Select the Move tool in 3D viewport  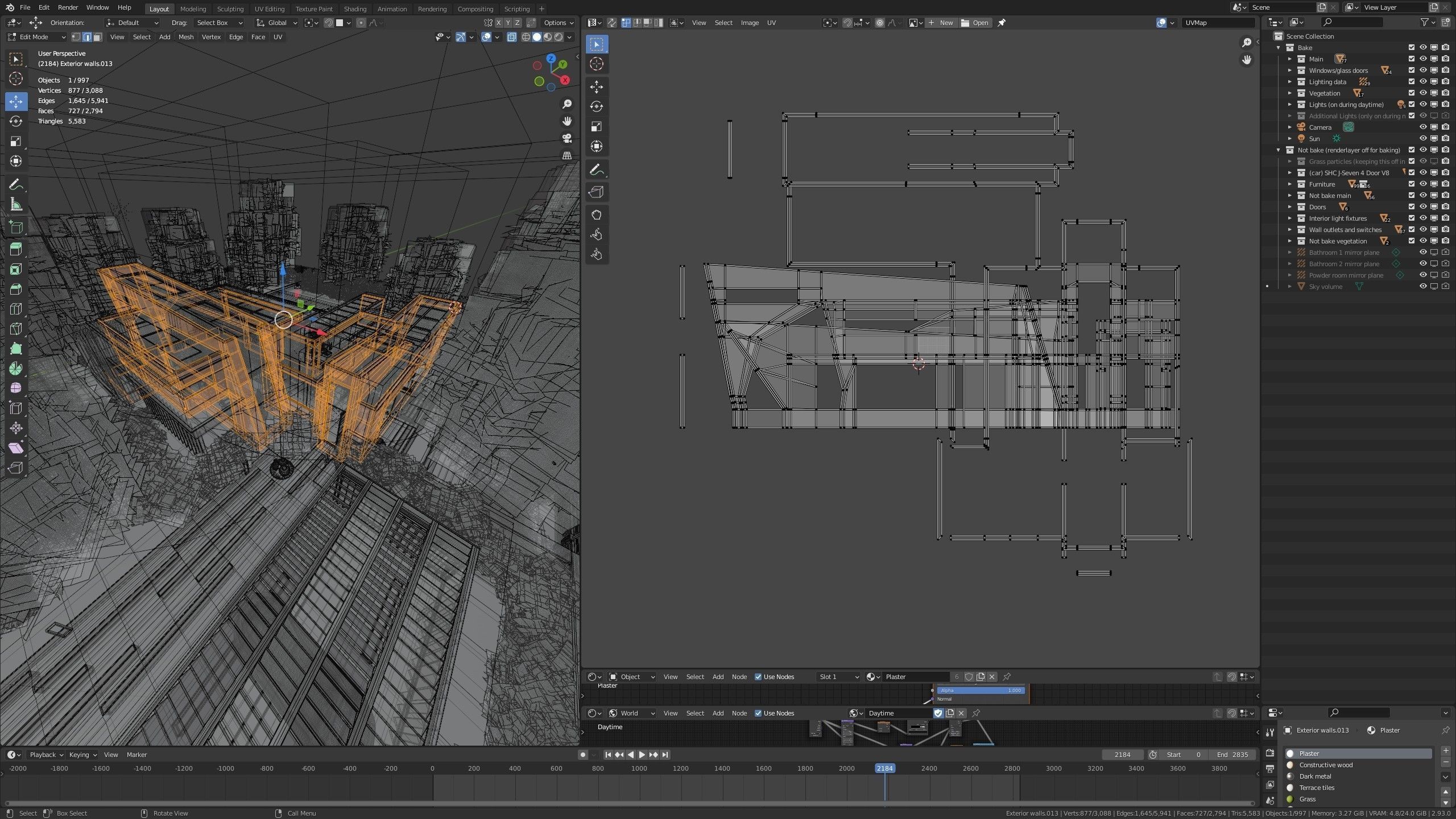click(x=16, y=101)
